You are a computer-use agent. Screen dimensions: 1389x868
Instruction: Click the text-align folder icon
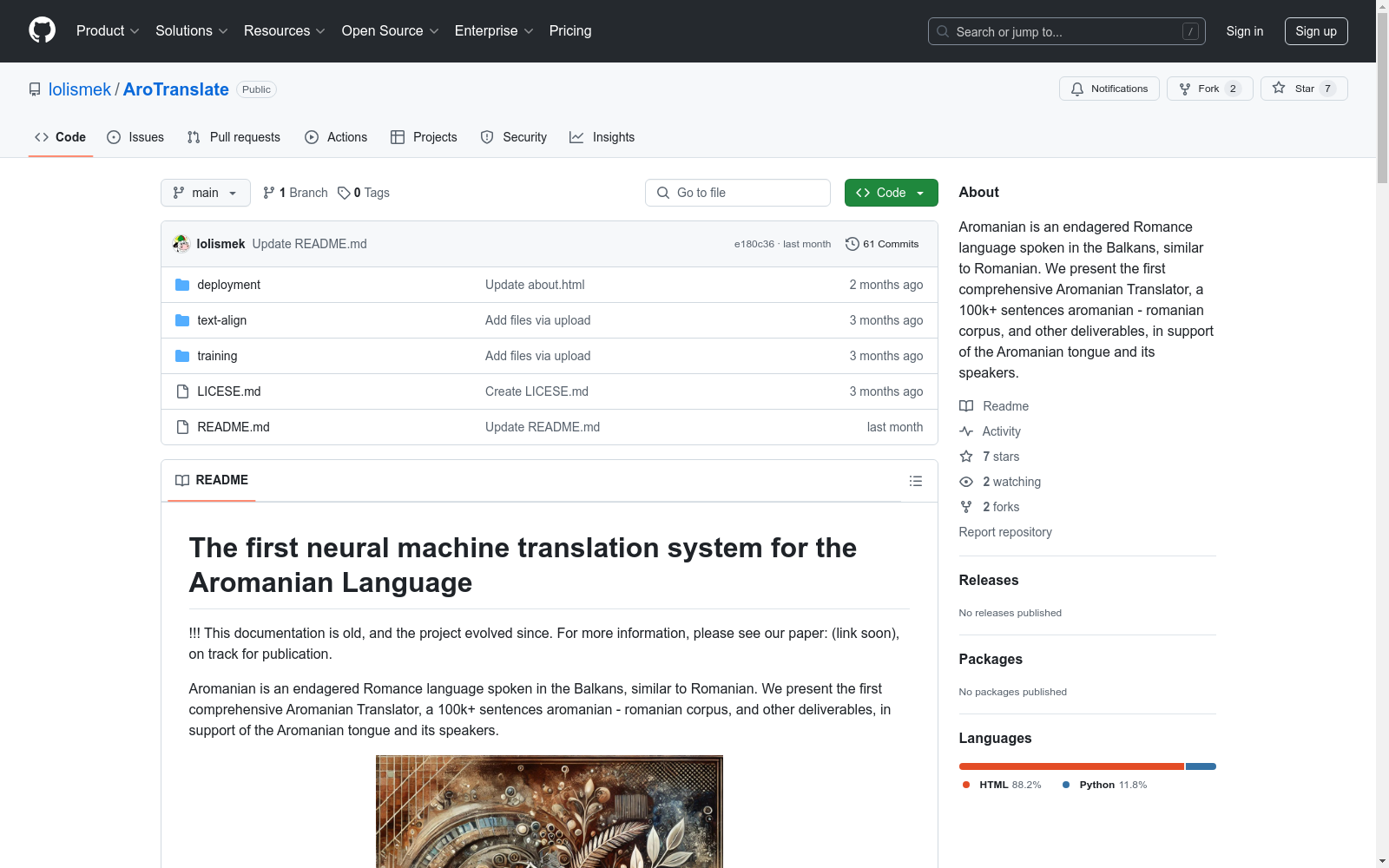(x=182, y=320)
